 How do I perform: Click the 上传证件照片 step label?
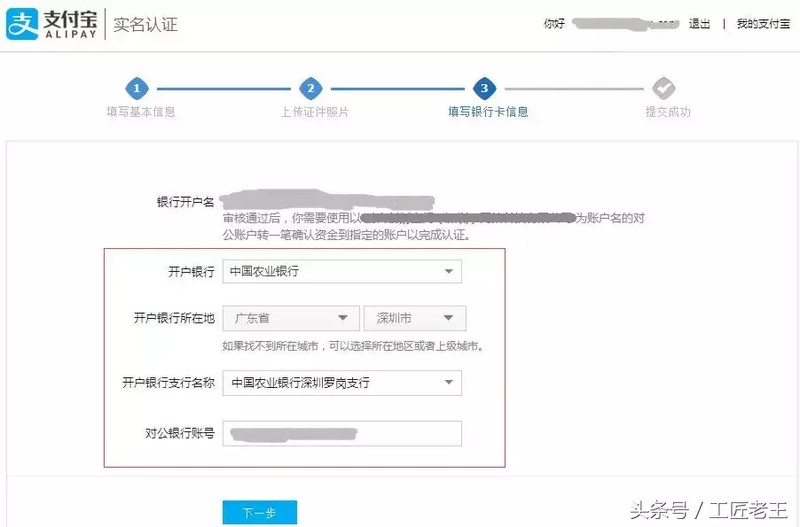[x=315, y=112]
